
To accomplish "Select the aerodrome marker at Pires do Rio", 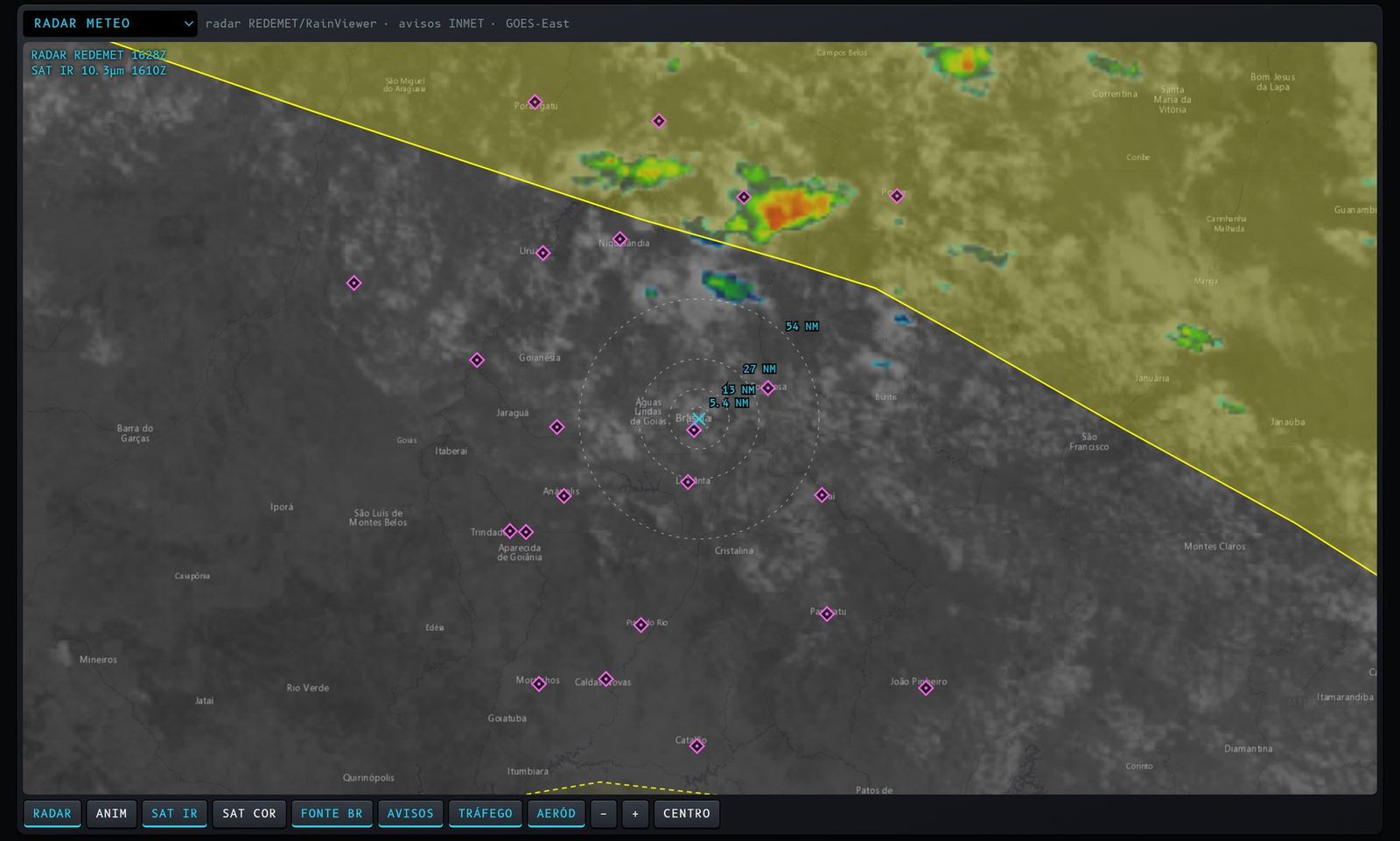I will 640,625.
